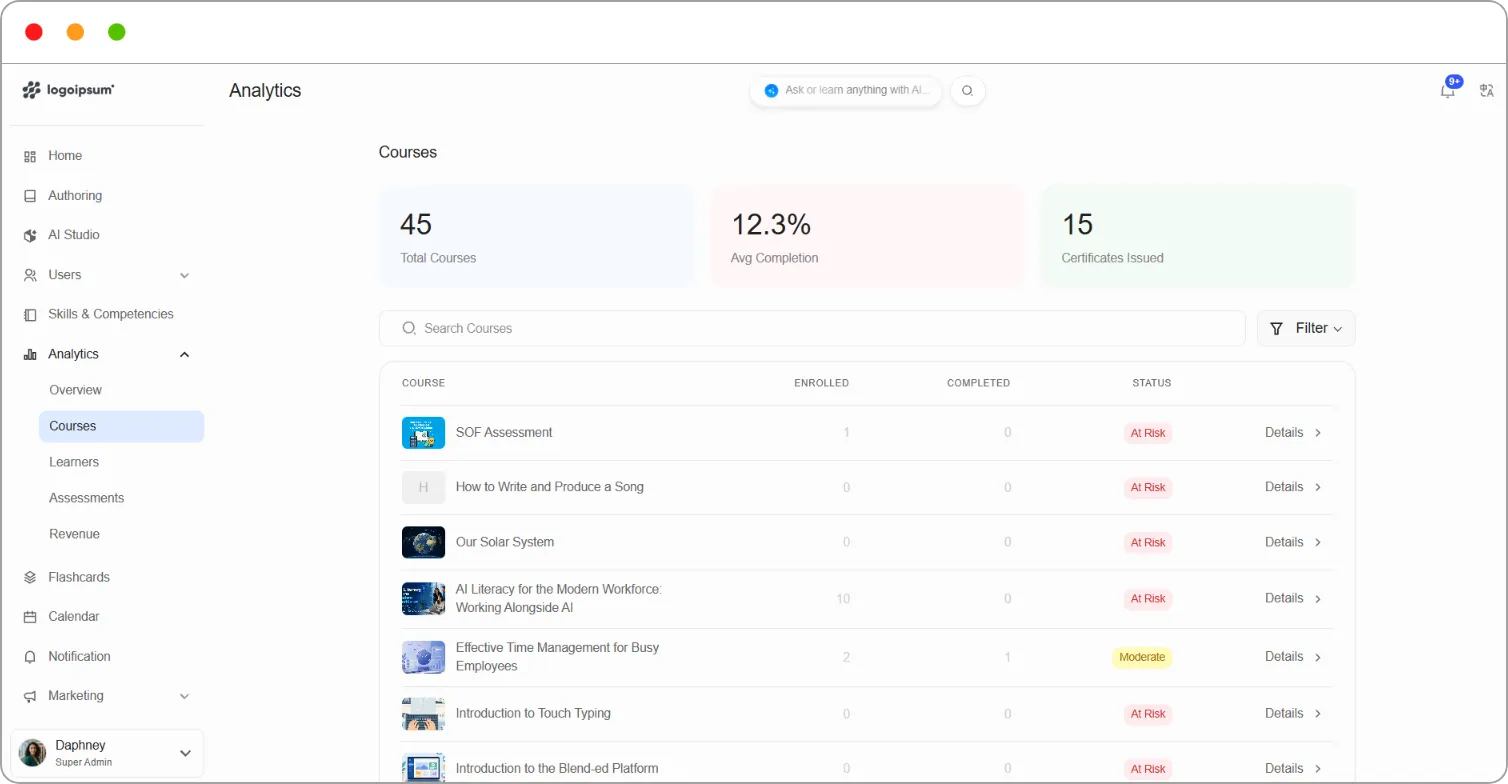The height and width of the screenshot is (784, 1508).
Task: Click the H placeholder thumbnail for Song course
Action: point(423,487)
